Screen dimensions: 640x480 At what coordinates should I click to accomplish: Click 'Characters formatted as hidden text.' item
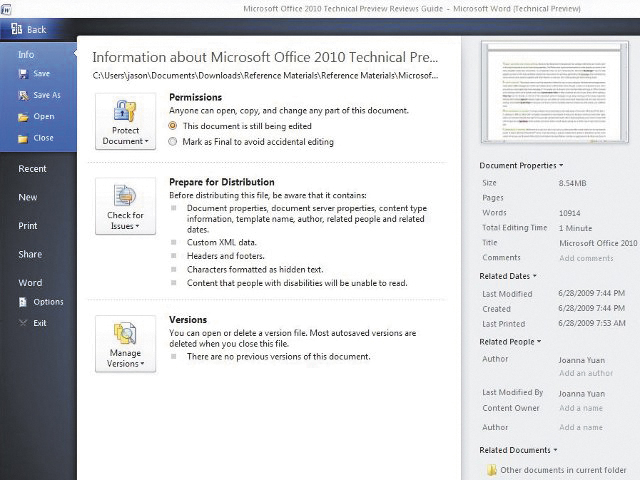click(255, 269)
